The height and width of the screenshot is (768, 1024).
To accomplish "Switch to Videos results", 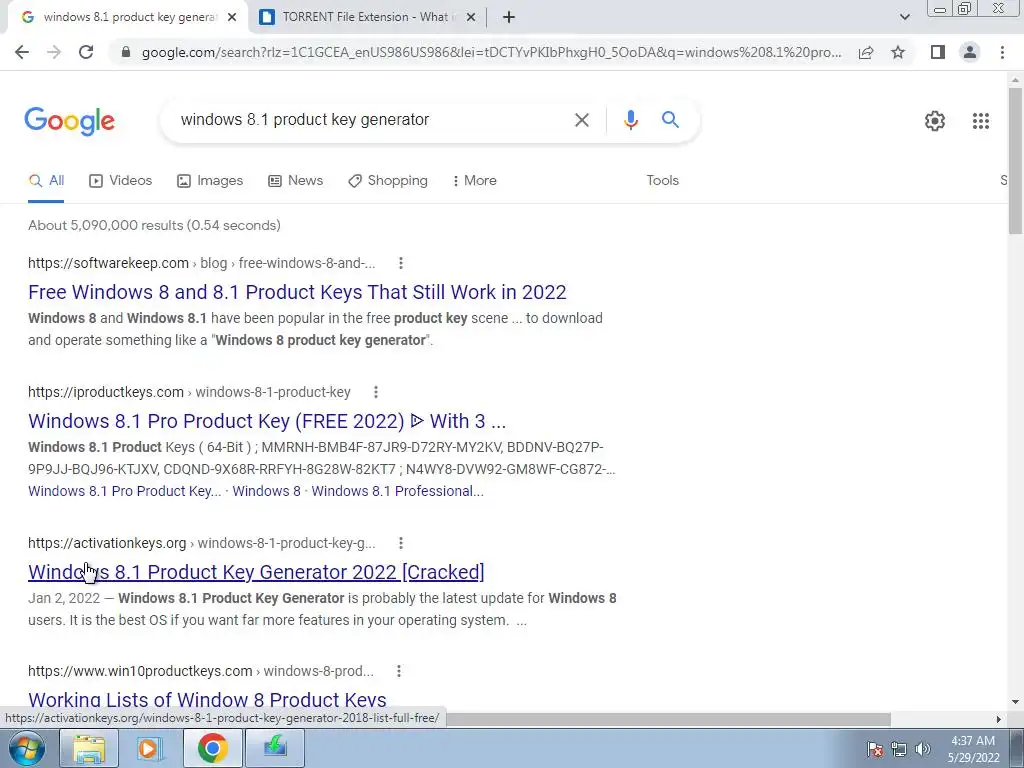I will tap(120, 181).
